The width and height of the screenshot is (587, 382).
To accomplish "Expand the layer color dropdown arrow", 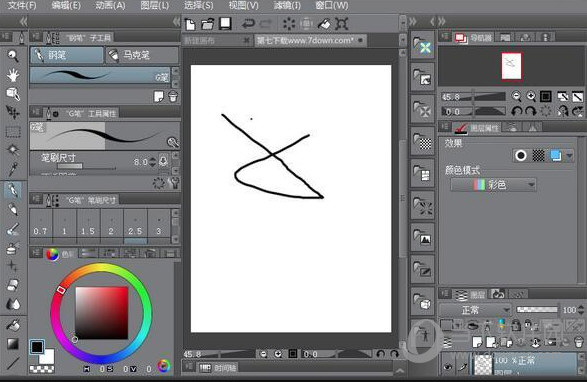I will (x=569, y=155).
